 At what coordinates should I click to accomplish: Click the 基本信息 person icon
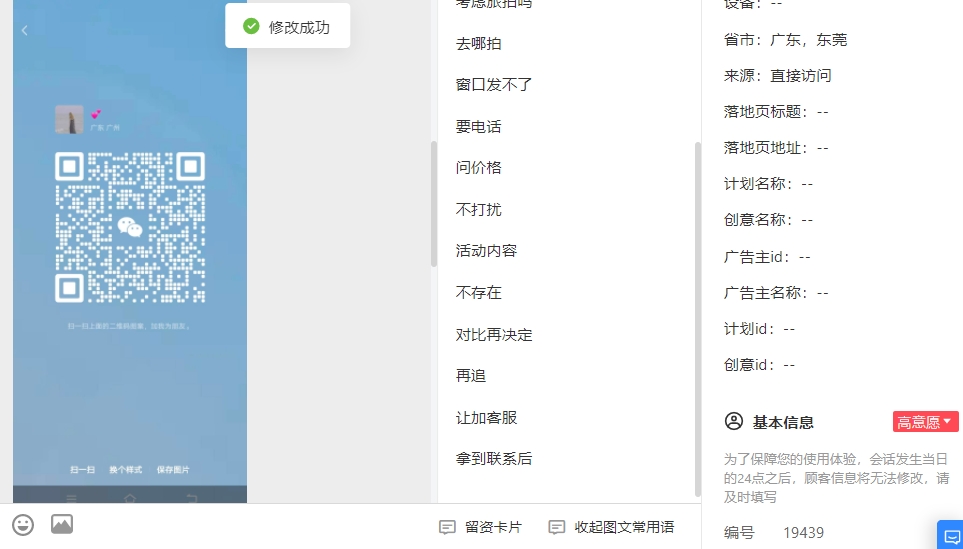tap(733, 421)
